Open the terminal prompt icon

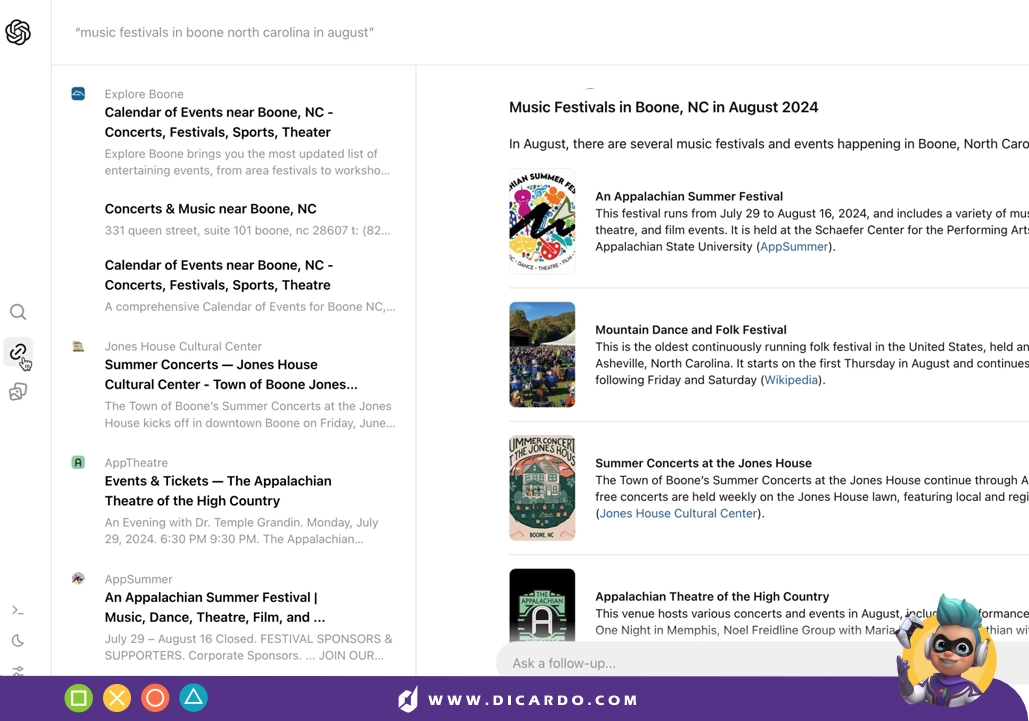(18, 610)
